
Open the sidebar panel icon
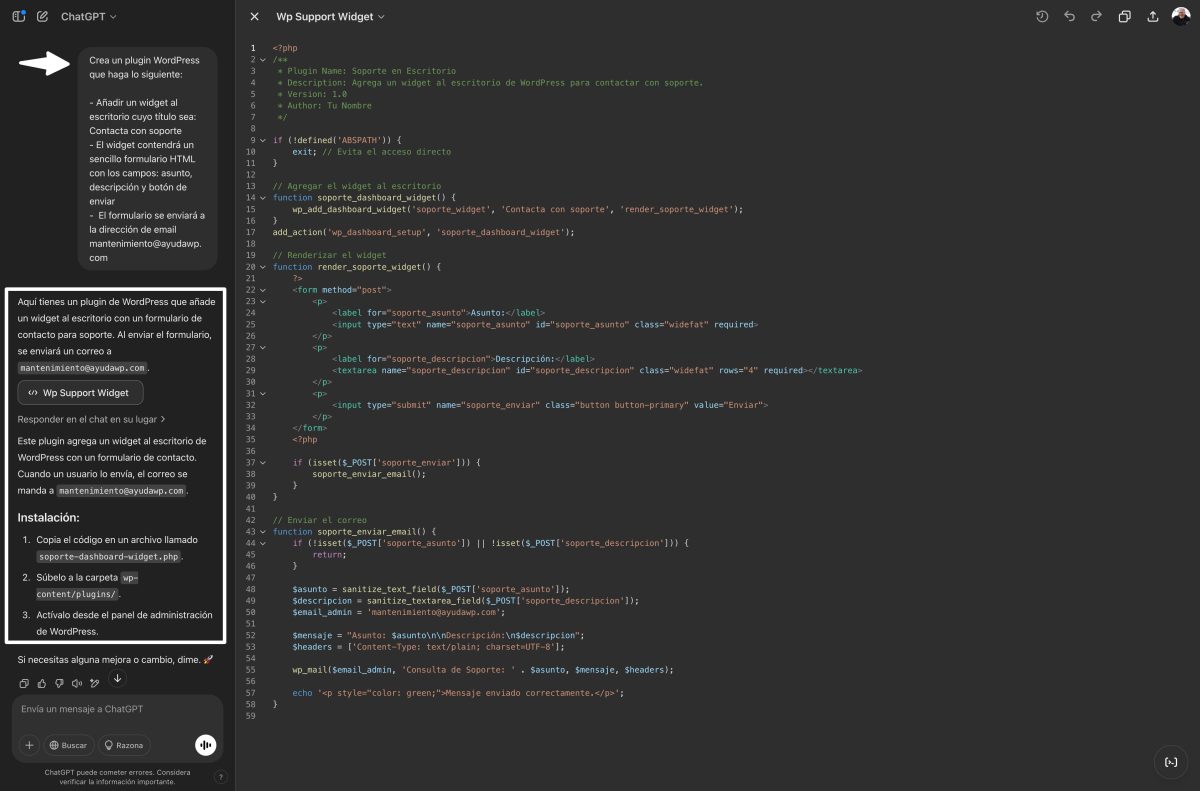(19, 16)
